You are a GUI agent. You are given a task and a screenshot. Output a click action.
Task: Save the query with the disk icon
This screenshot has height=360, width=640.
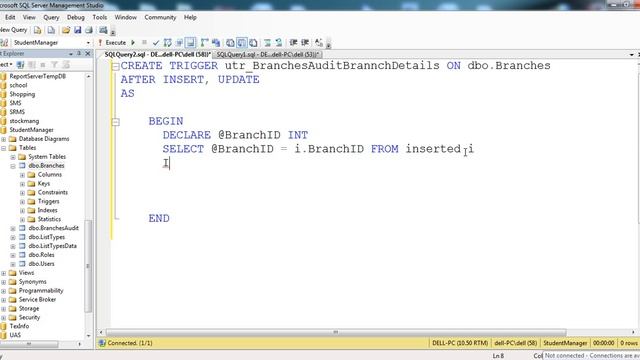coord(78,30)
